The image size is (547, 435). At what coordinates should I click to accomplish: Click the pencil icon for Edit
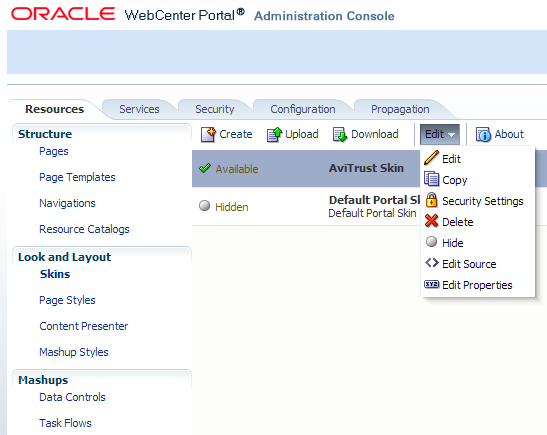[432, 158]
